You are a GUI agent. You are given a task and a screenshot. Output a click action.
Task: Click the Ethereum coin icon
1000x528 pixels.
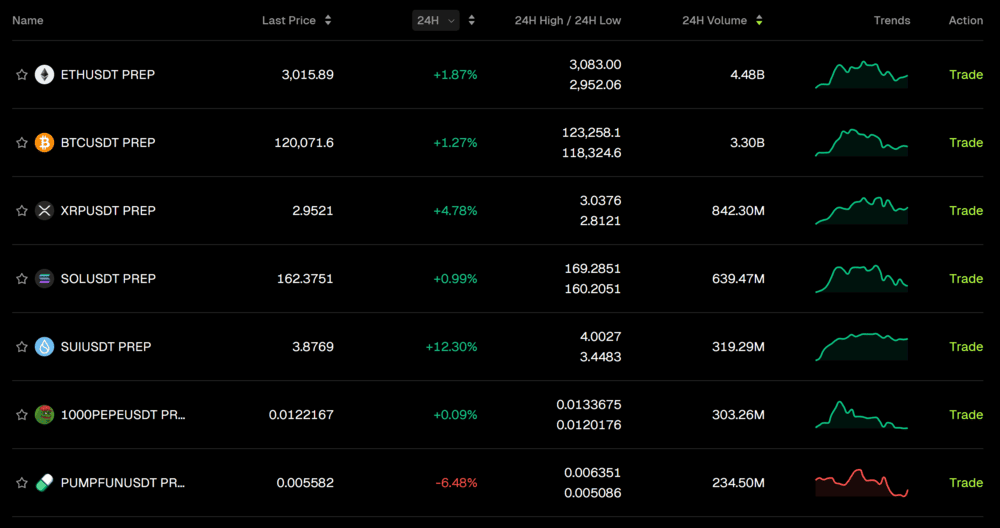click(x=44, y=75)
